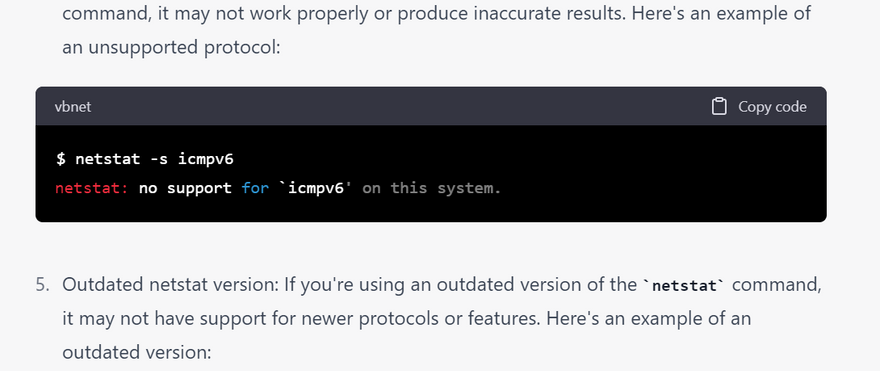Click the red 'netstat:' error prefix
This screenshot has height=371, width=880.
(92, 188)
